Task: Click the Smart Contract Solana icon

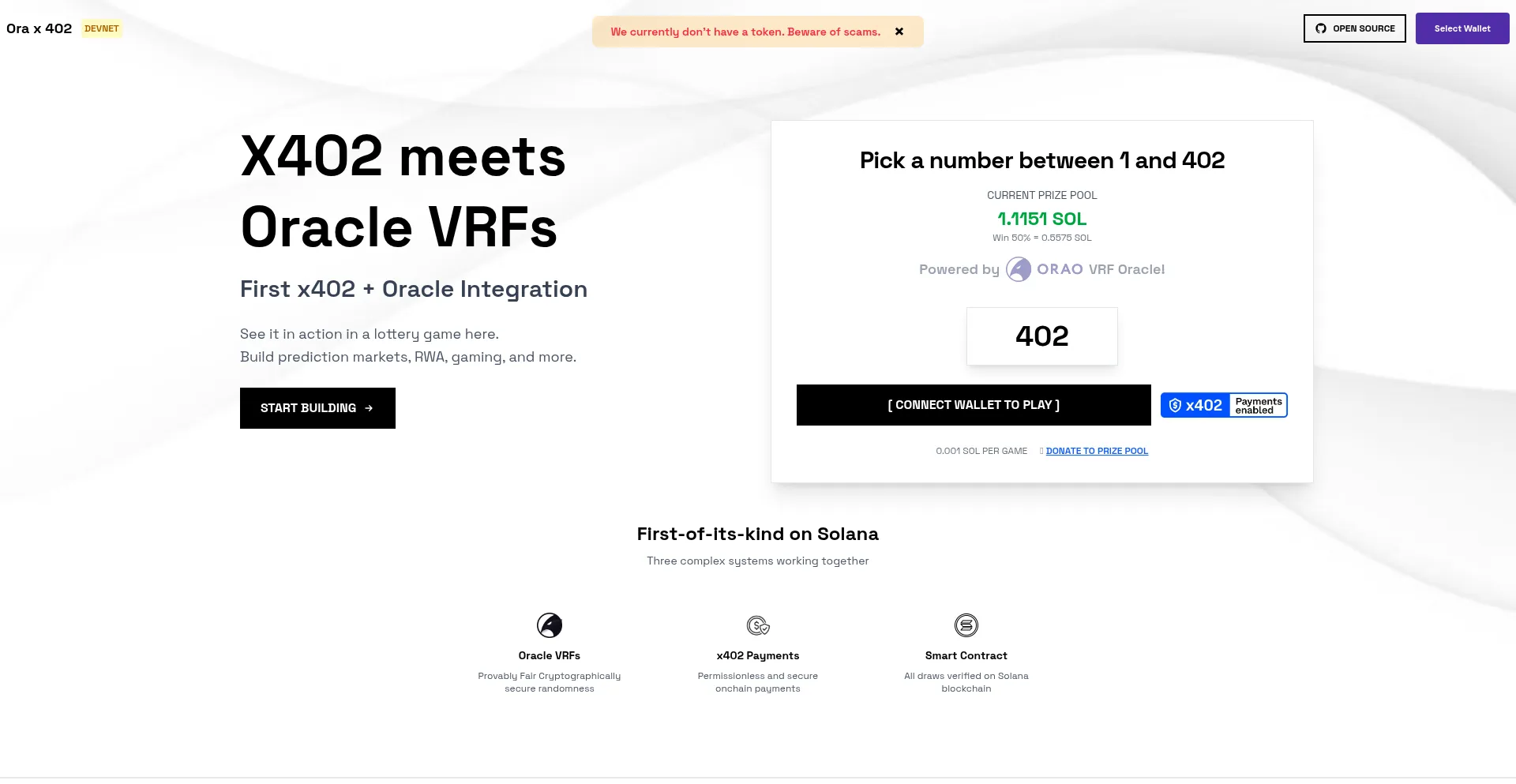Action: coord(966,625)
